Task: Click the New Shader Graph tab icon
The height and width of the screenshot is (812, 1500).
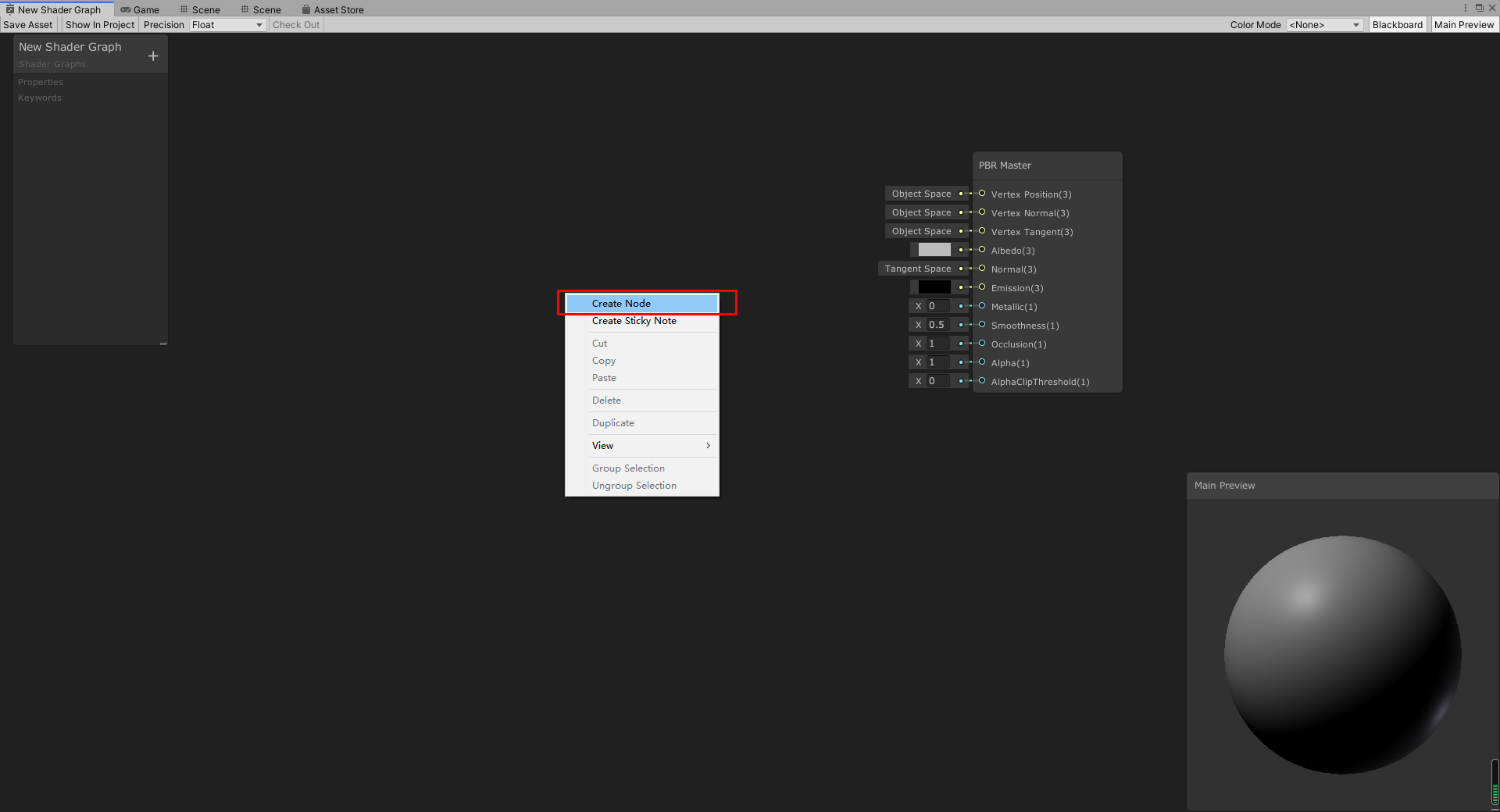Action: (11, 9)
